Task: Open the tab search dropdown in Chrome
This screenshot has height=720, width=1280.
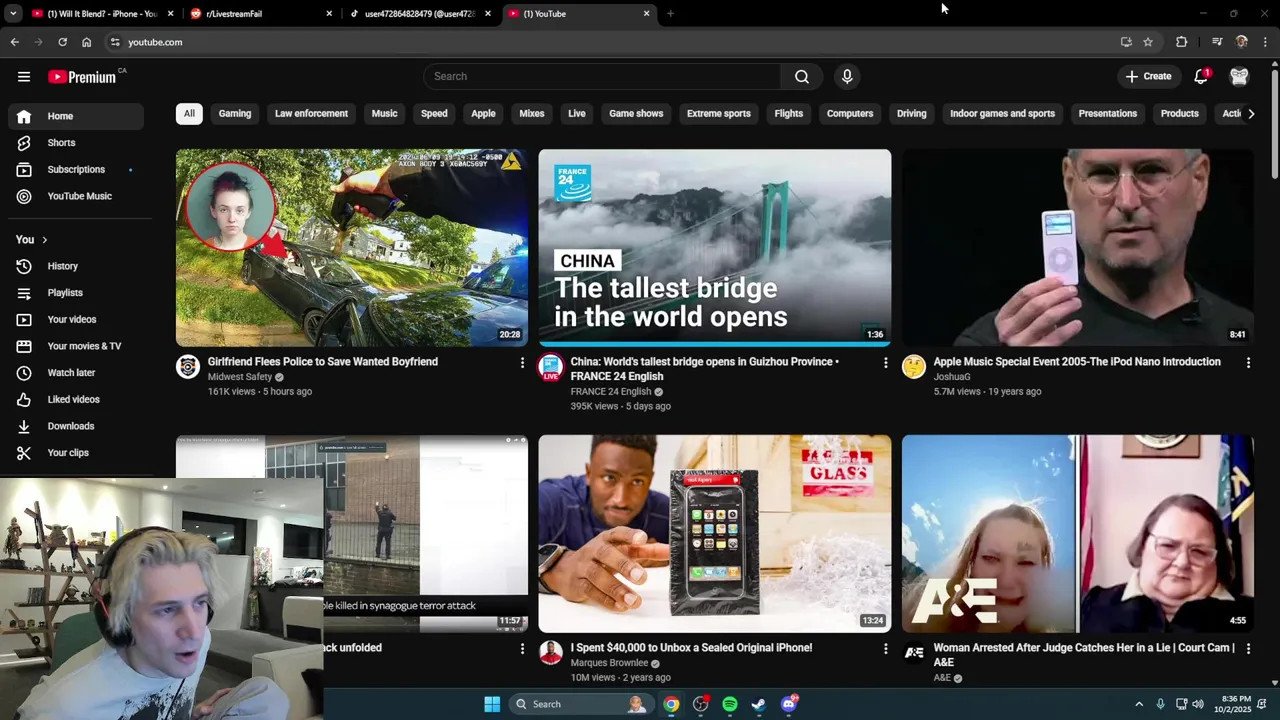Action: pos(13,14)
